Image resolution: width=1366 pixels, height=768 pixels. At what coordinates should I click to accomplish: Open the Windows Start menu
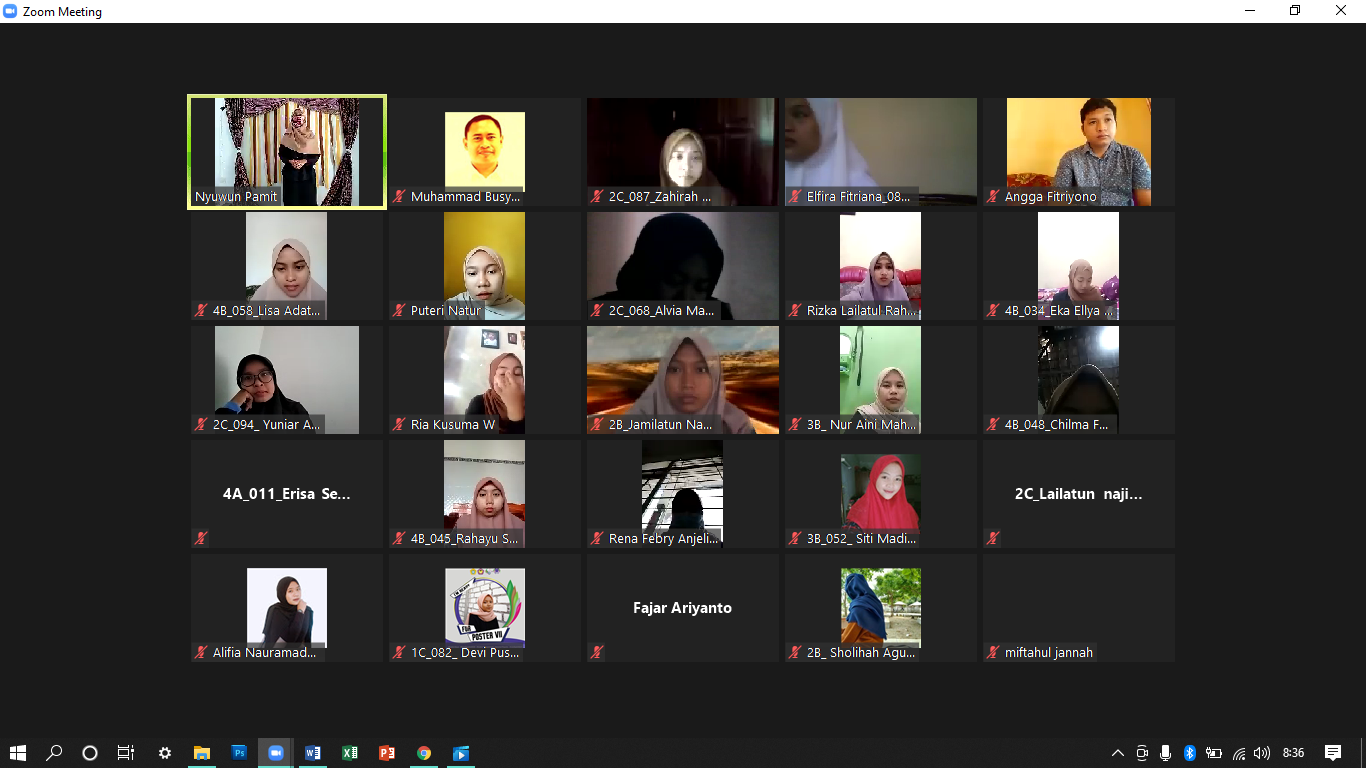pos(17,753)
